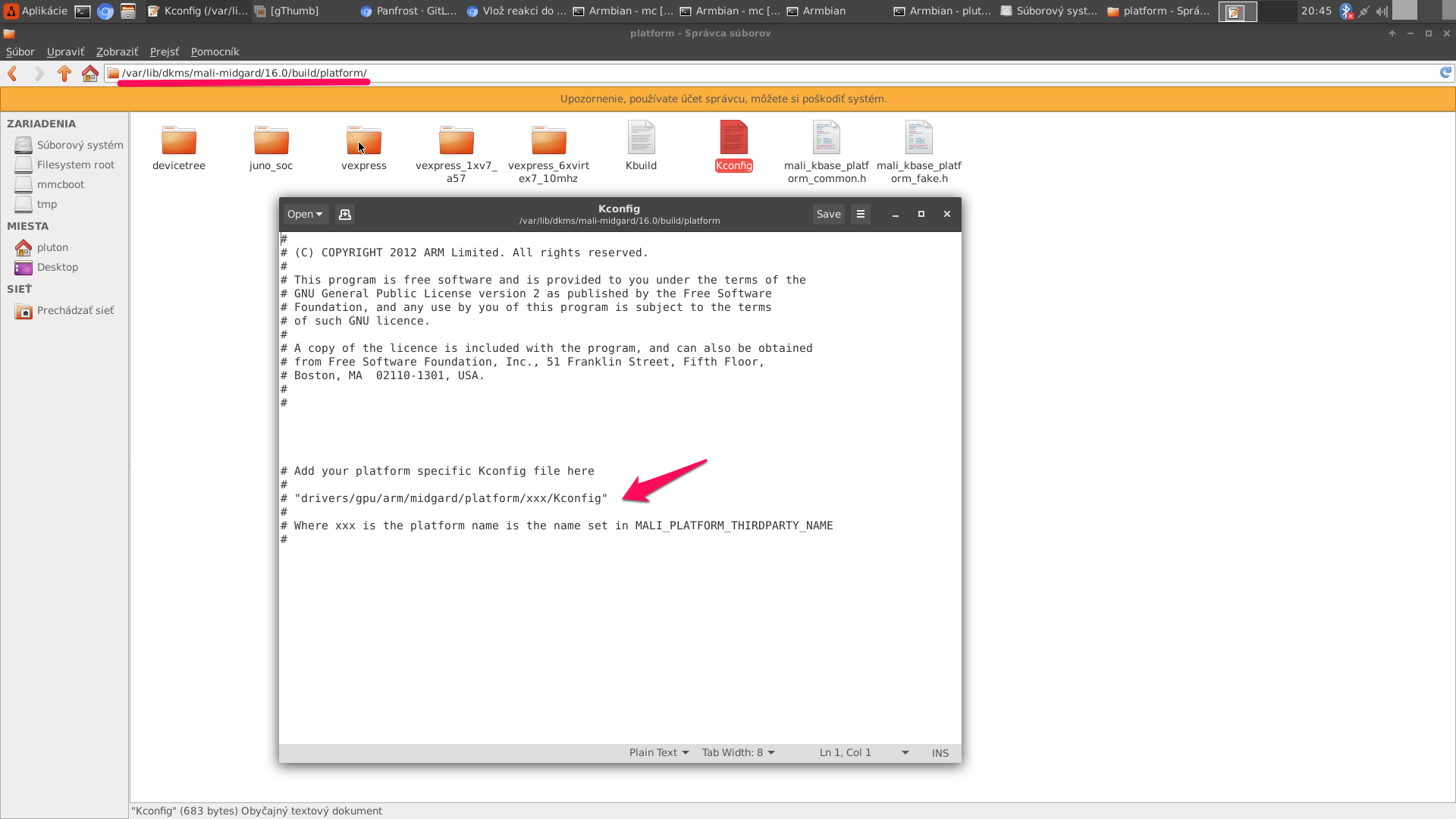Go up to parent folder

pyautogui.click(x=64, y=74)
